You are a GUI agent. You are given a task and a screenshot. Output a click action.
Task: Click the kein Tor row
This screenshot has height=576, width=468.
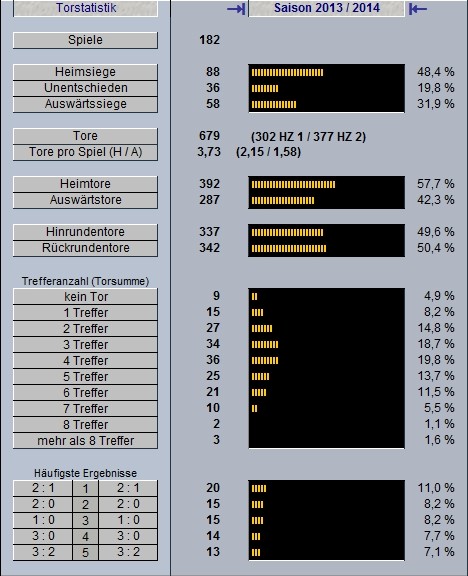point(85,296)
